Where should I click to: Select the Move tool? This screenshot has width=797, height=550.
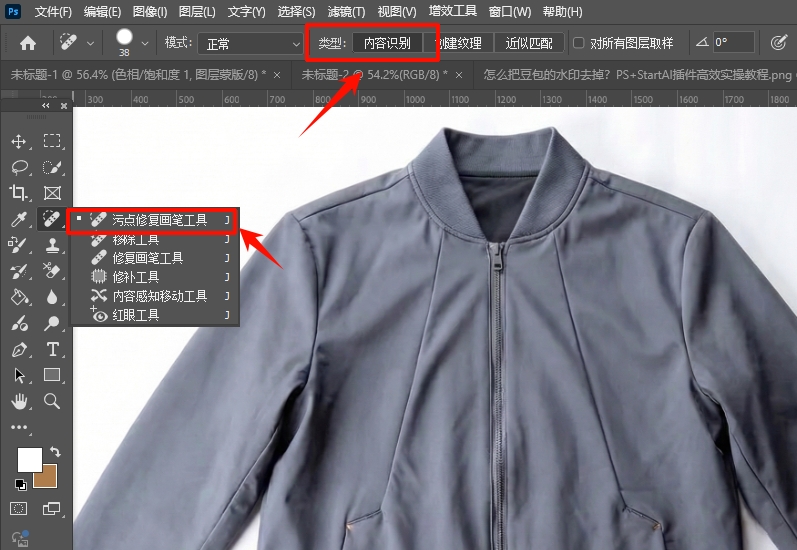pyautogui.click(x=19, y=141)
